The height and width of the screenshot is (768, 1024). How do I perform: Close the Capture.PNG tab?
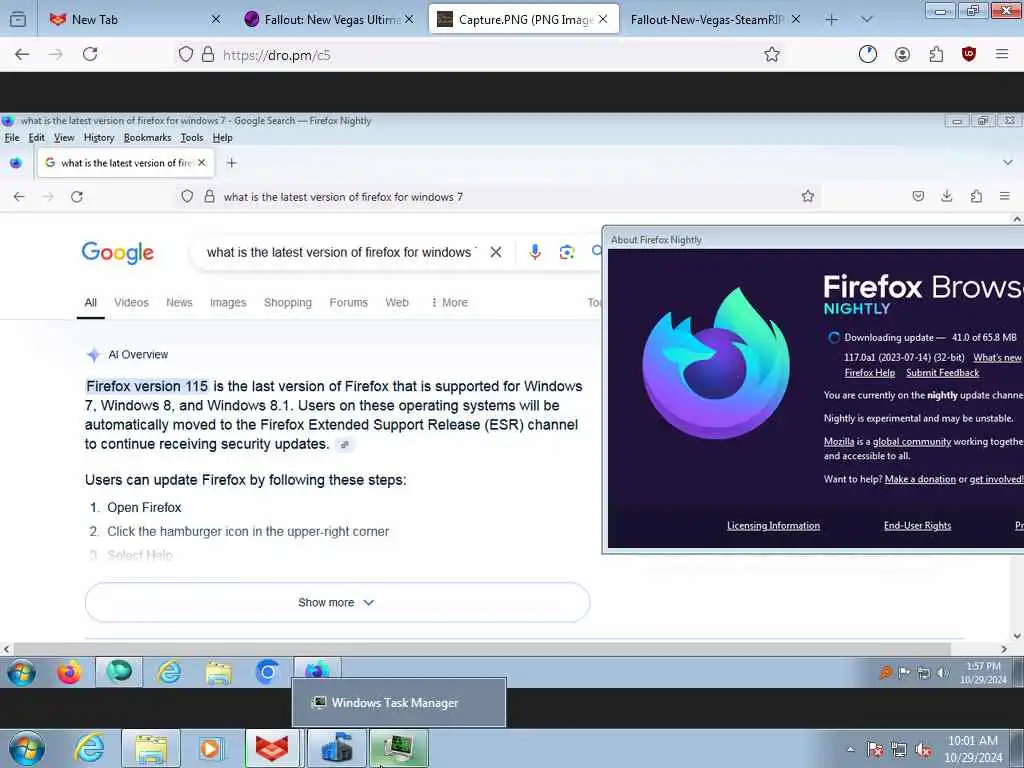tap(603, 20)
